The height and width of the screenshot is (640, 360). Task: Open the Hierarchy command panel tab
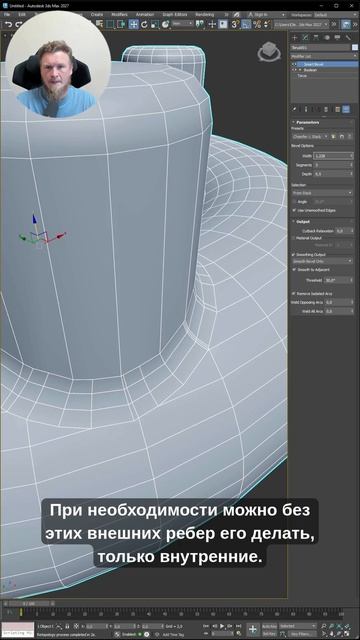coord(316,38)
